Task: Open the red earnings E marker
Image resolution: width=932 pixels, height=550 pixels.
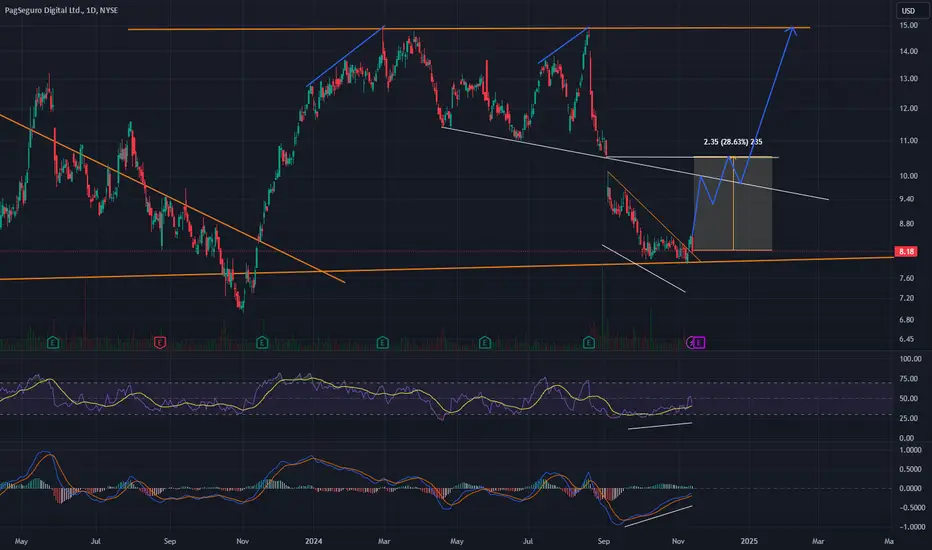Action: (x=160, y=342)
